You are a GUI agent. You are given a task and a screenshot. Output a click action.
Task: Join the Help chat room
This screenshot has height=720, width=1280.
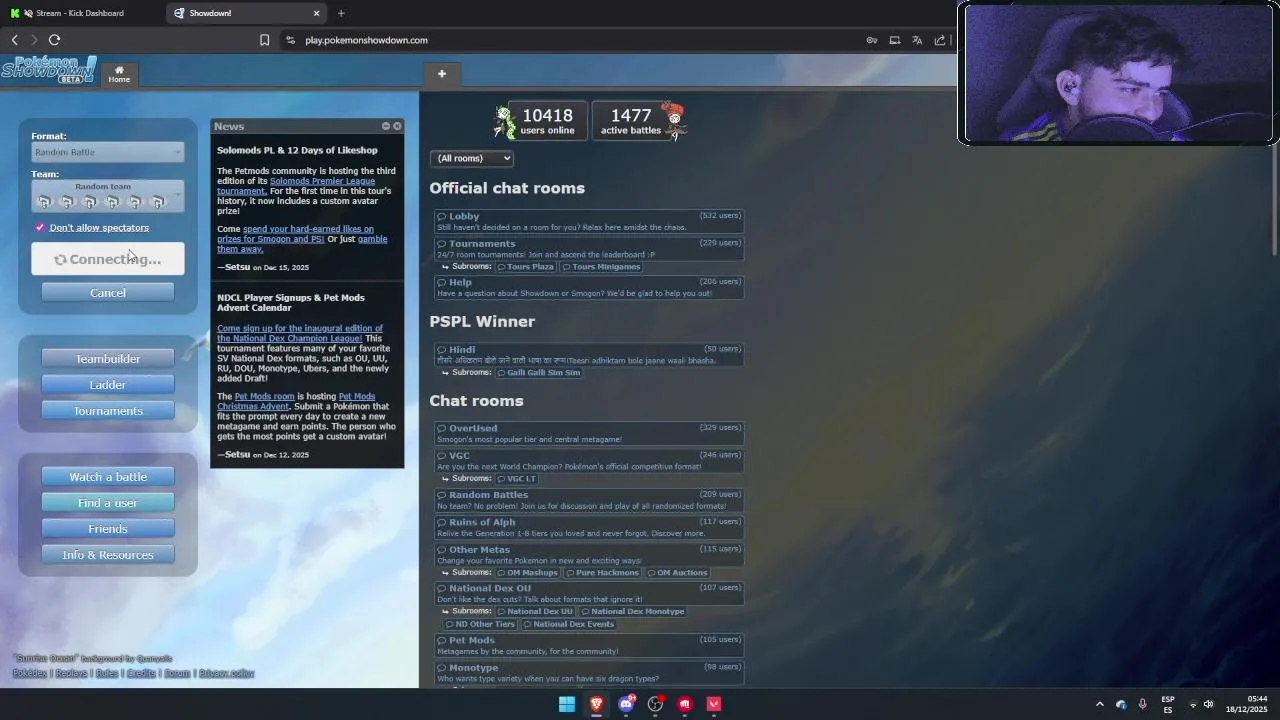click(588, 287)
